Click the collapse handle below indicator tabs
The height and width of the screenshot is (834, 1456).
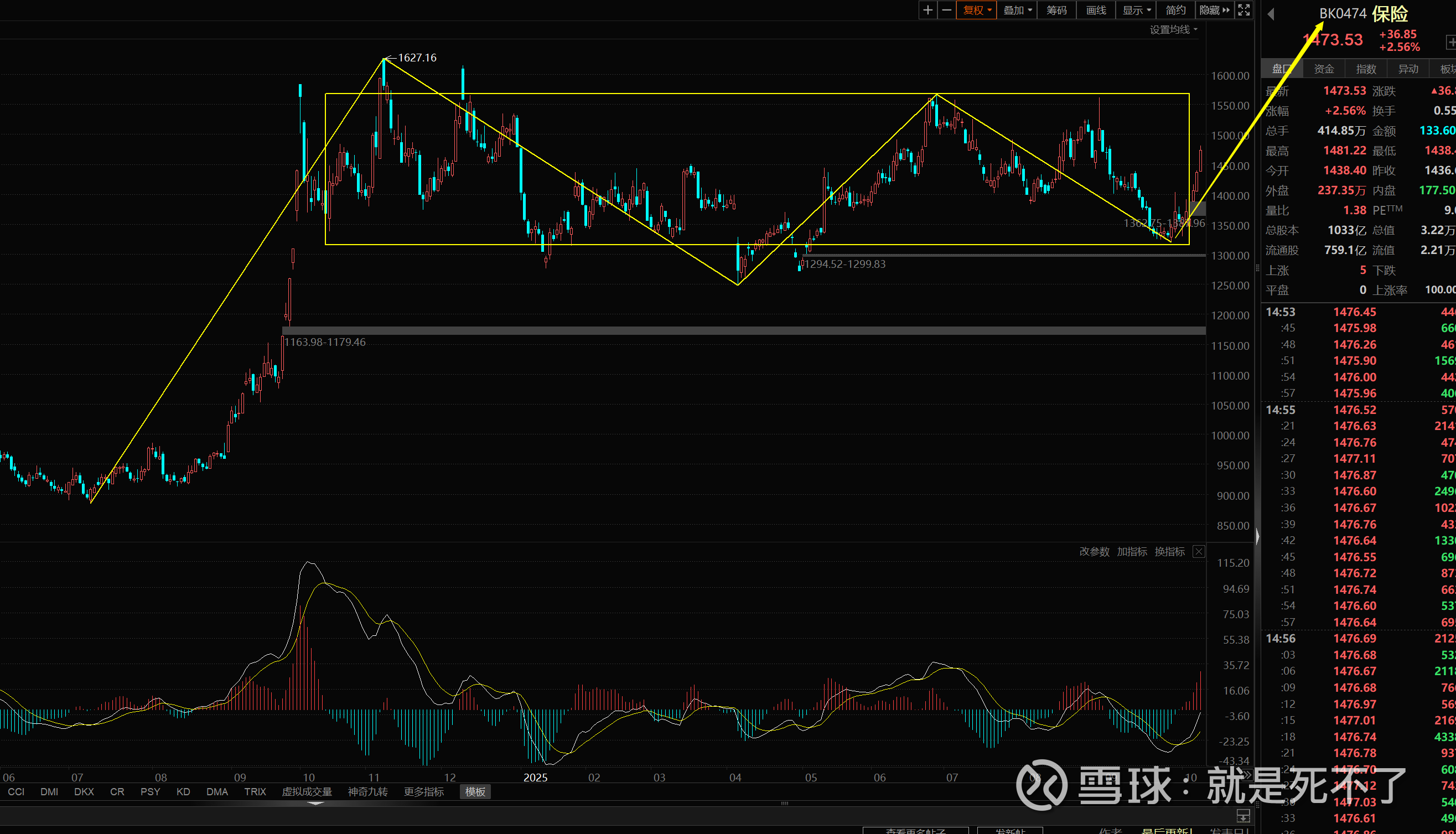pos(315,803)
